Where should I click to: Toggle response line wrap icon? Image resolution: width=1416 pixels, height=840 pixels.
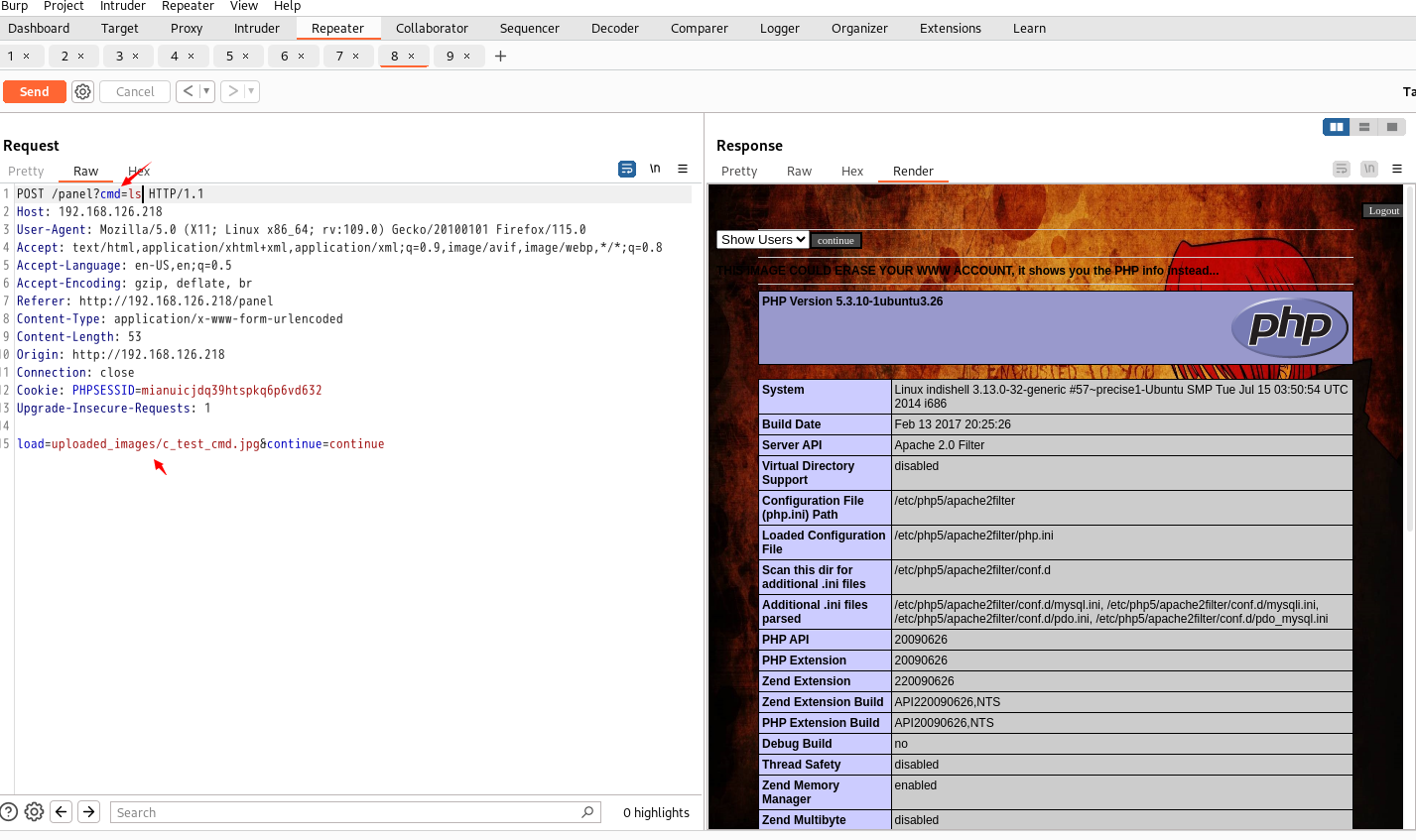1342,170
